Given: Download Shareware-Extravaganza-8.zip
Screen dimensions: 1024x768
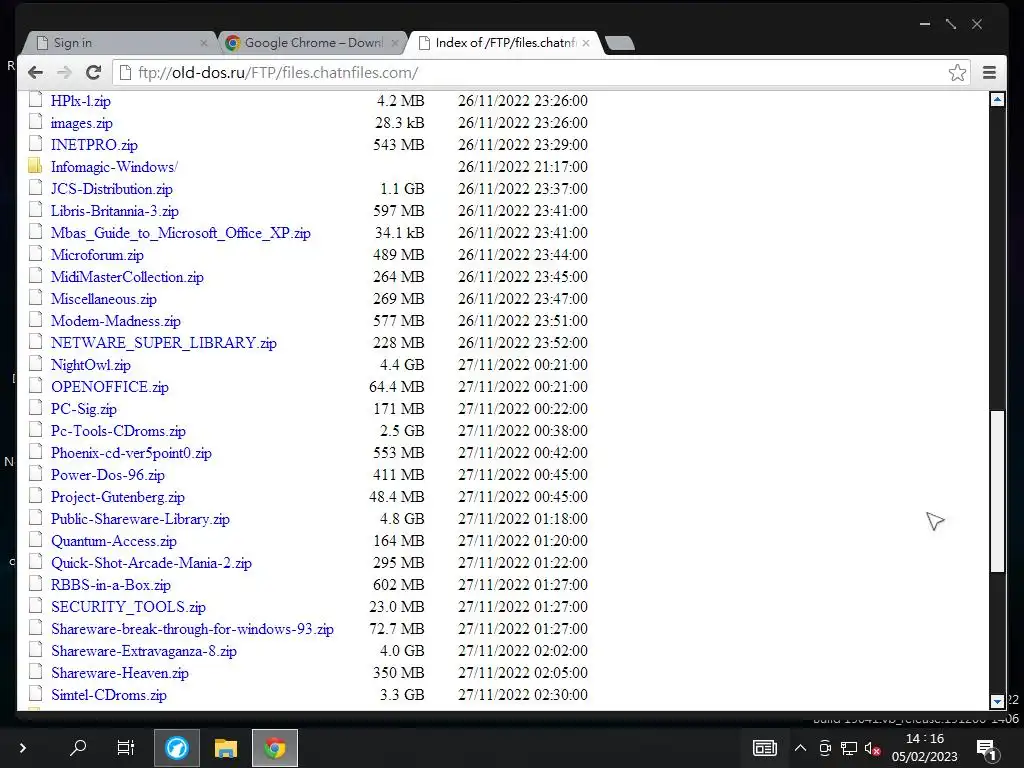Looking at the screenshot, I should click(x=144, y=651).
